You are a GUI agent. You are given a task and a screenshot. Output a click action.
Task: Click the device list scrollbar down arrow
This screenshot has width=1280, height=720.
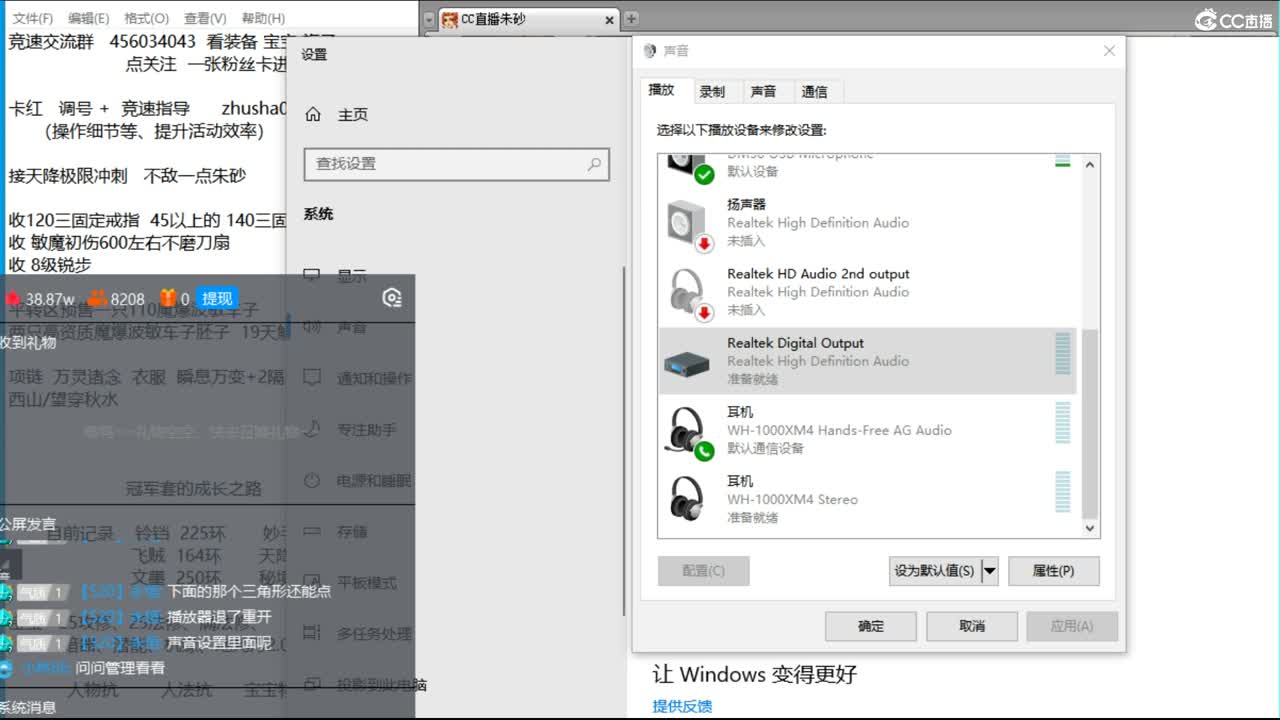pyautogui.click(x=1090, y=528)
